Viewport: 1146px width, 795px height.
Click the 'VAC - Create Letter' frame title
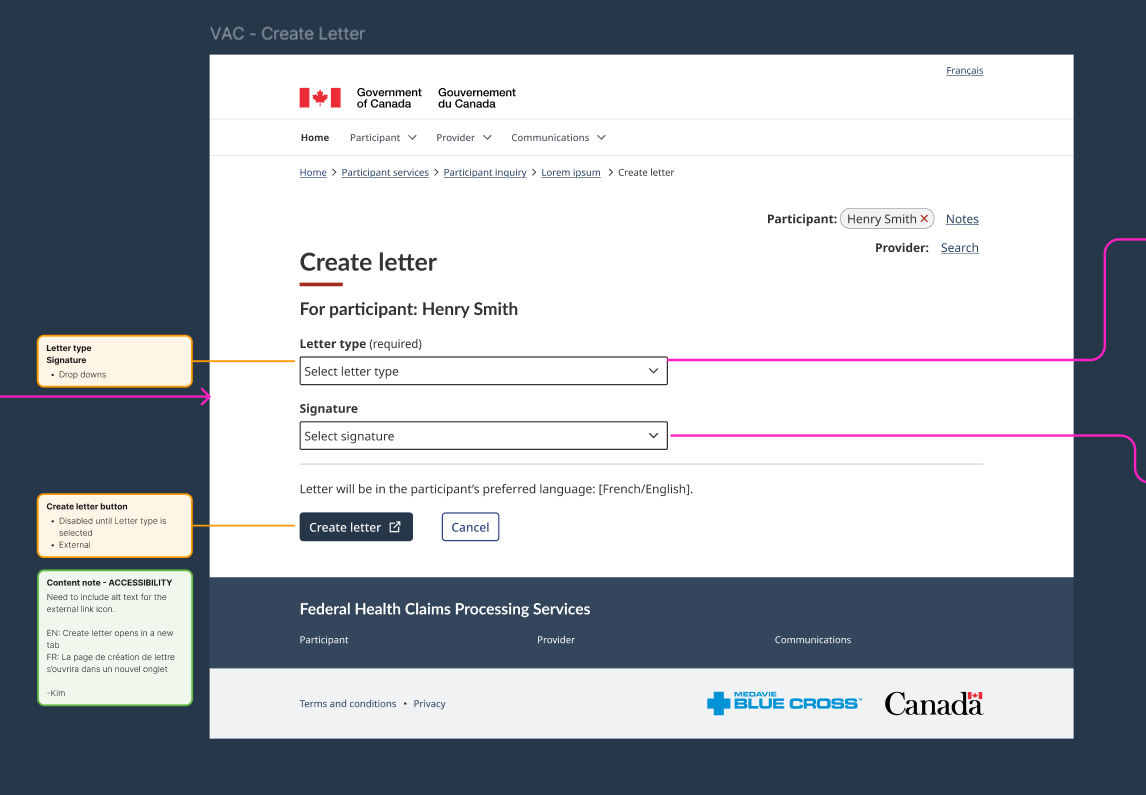(x=287, y=34)
